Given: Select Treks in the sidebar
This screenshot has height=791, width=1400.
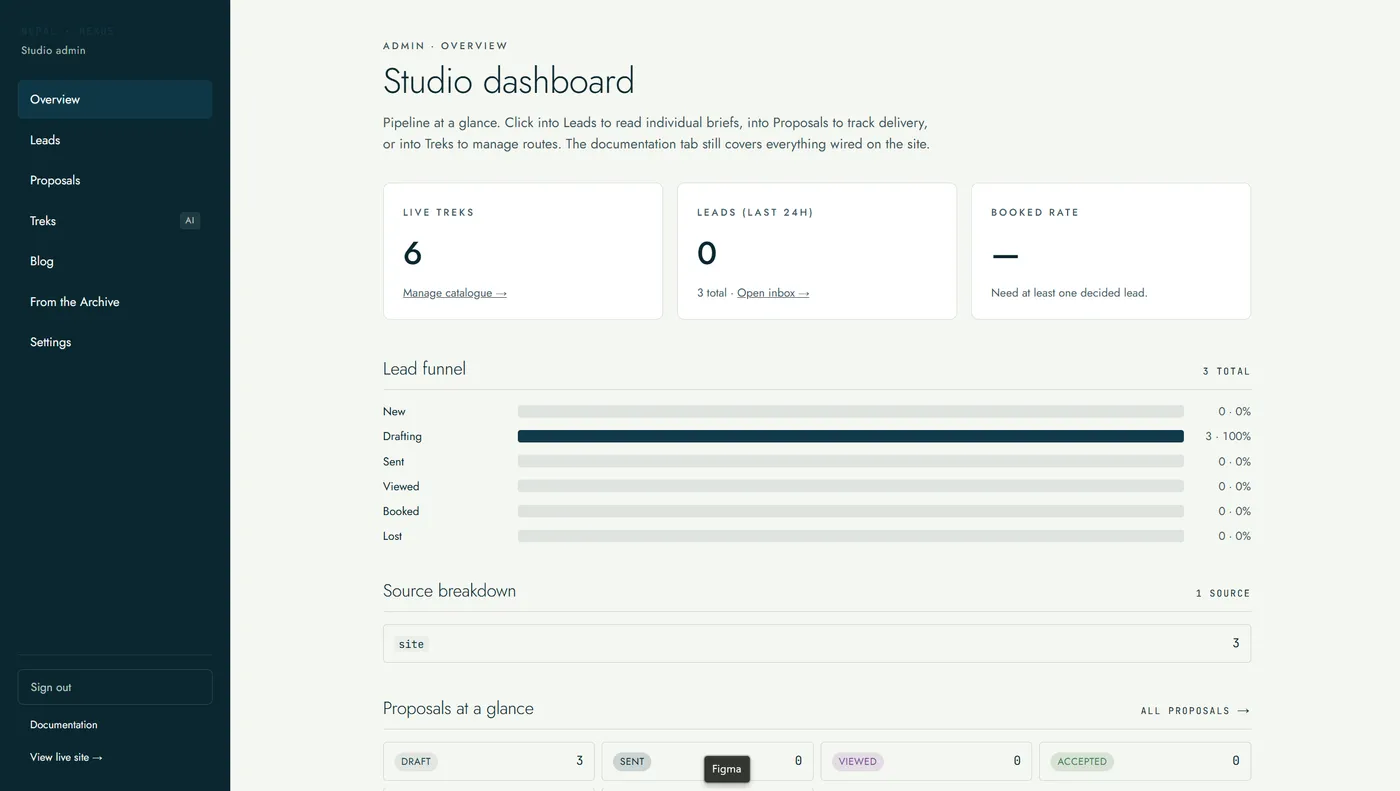Looking at the screenshot, I should [115, 221].
